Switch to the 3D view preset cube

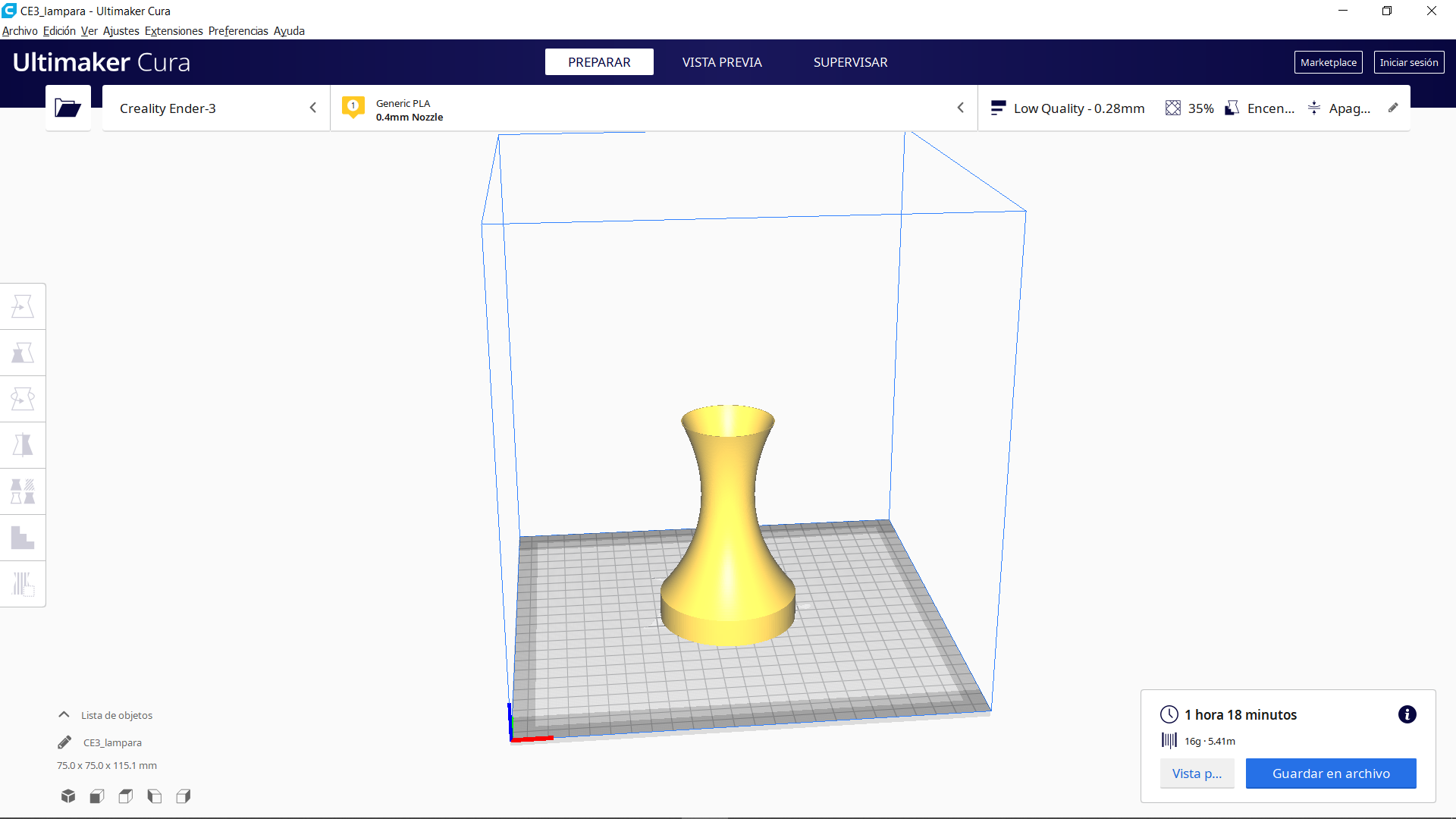click(67, 796)
